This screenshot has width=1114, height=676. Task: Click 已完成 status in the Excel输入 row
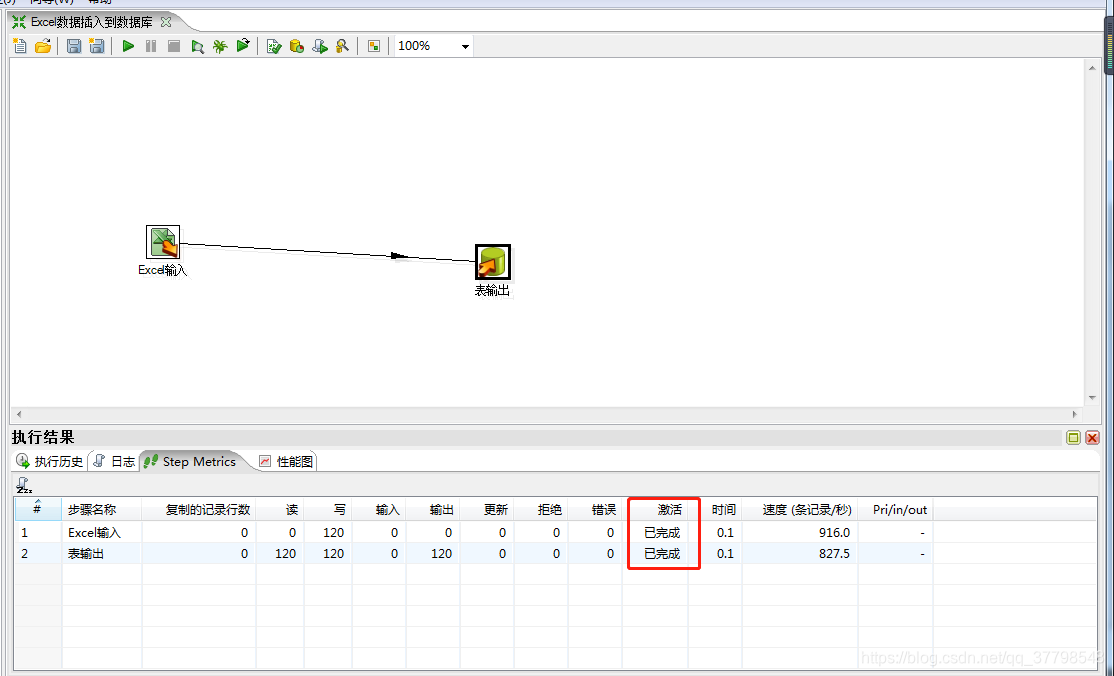click(x=662, y=532)
